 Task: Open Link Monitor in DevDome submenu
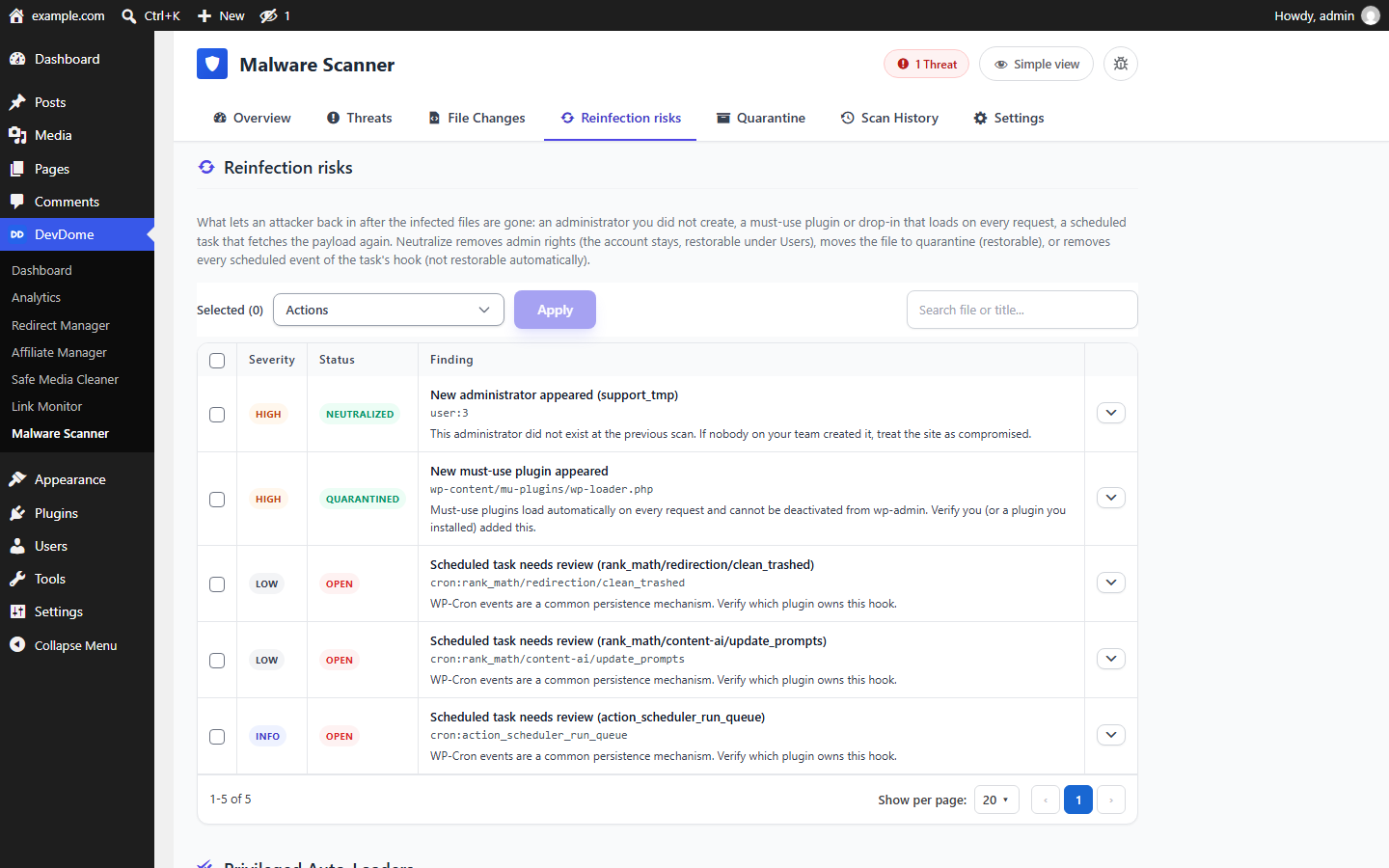[x=46, y=406]
